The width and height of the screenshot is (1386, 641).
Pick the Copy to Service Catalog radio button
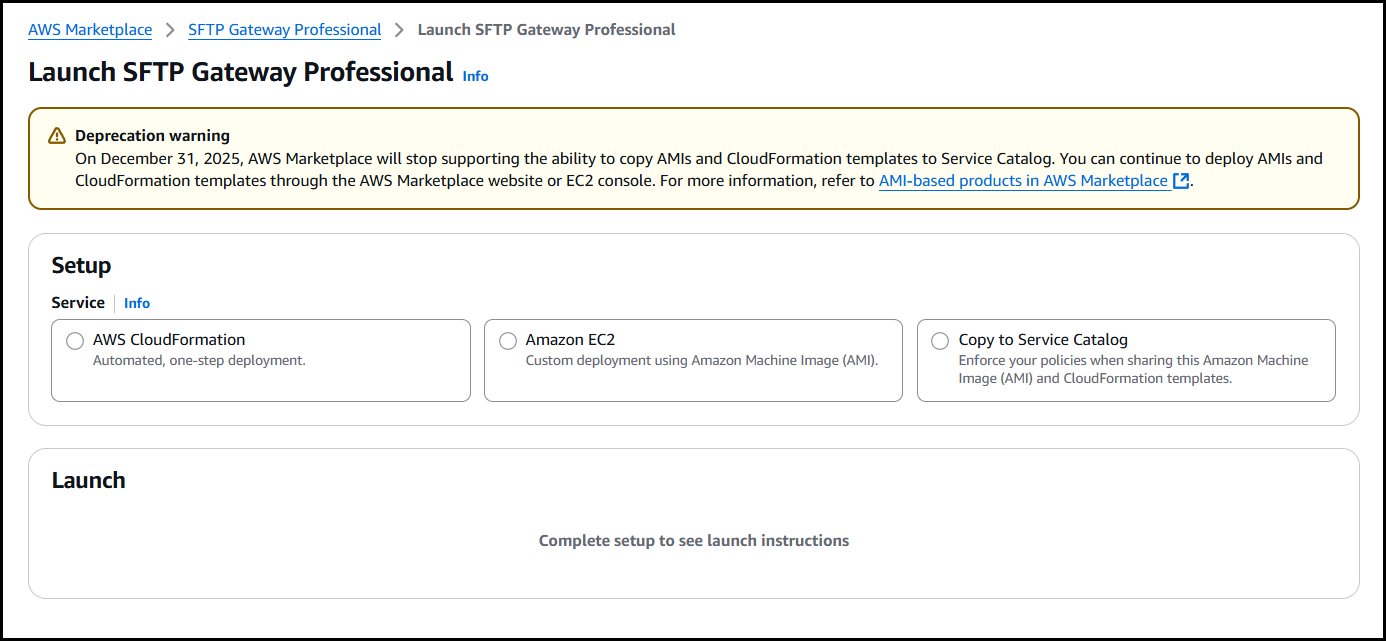pos(940,341)
